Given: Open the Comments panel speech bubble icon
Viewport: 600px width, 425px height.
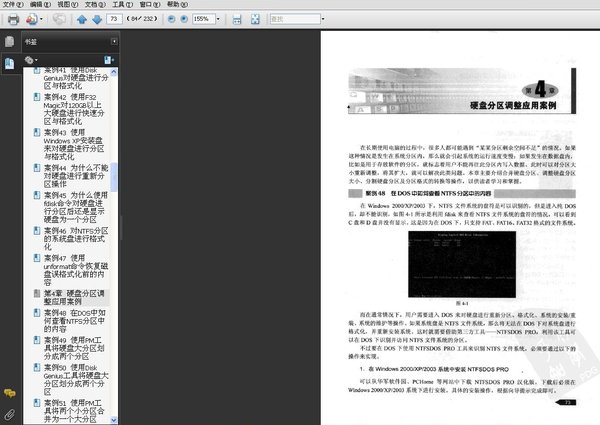Looking at the screenshot, I should click(x=10, y=393).
